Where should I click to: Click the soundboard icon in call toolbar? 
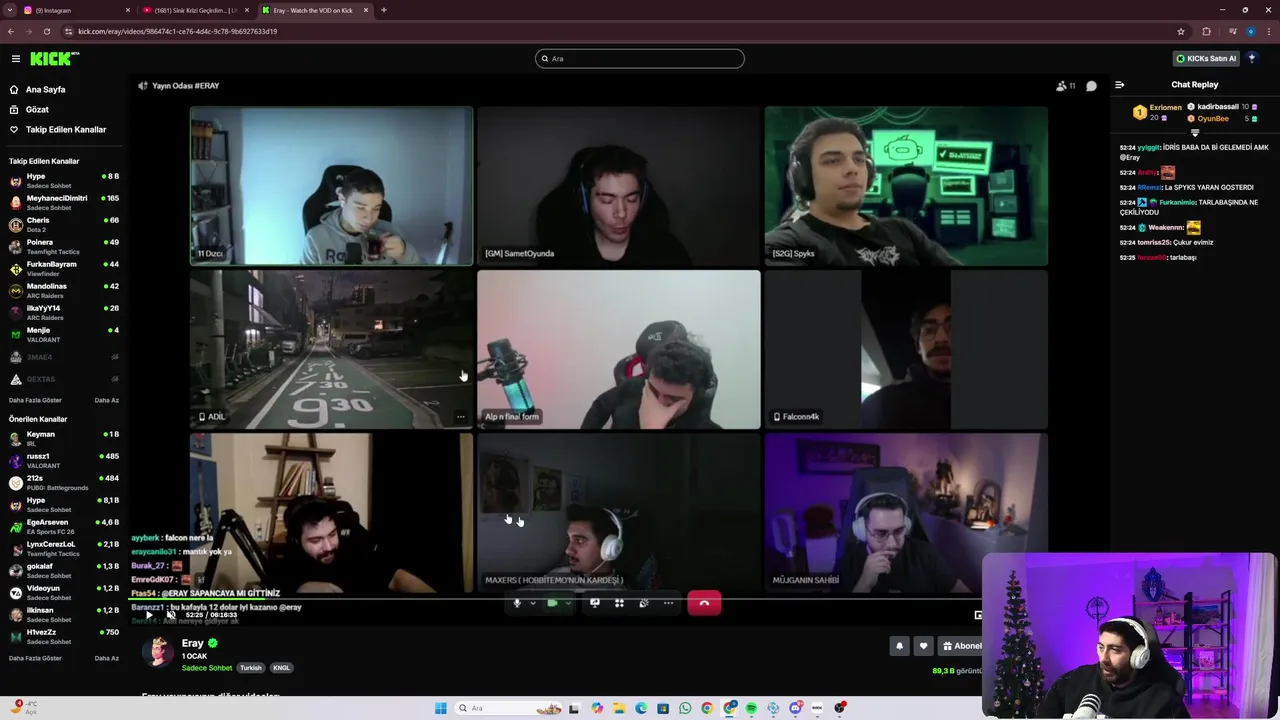pos(644,603)
